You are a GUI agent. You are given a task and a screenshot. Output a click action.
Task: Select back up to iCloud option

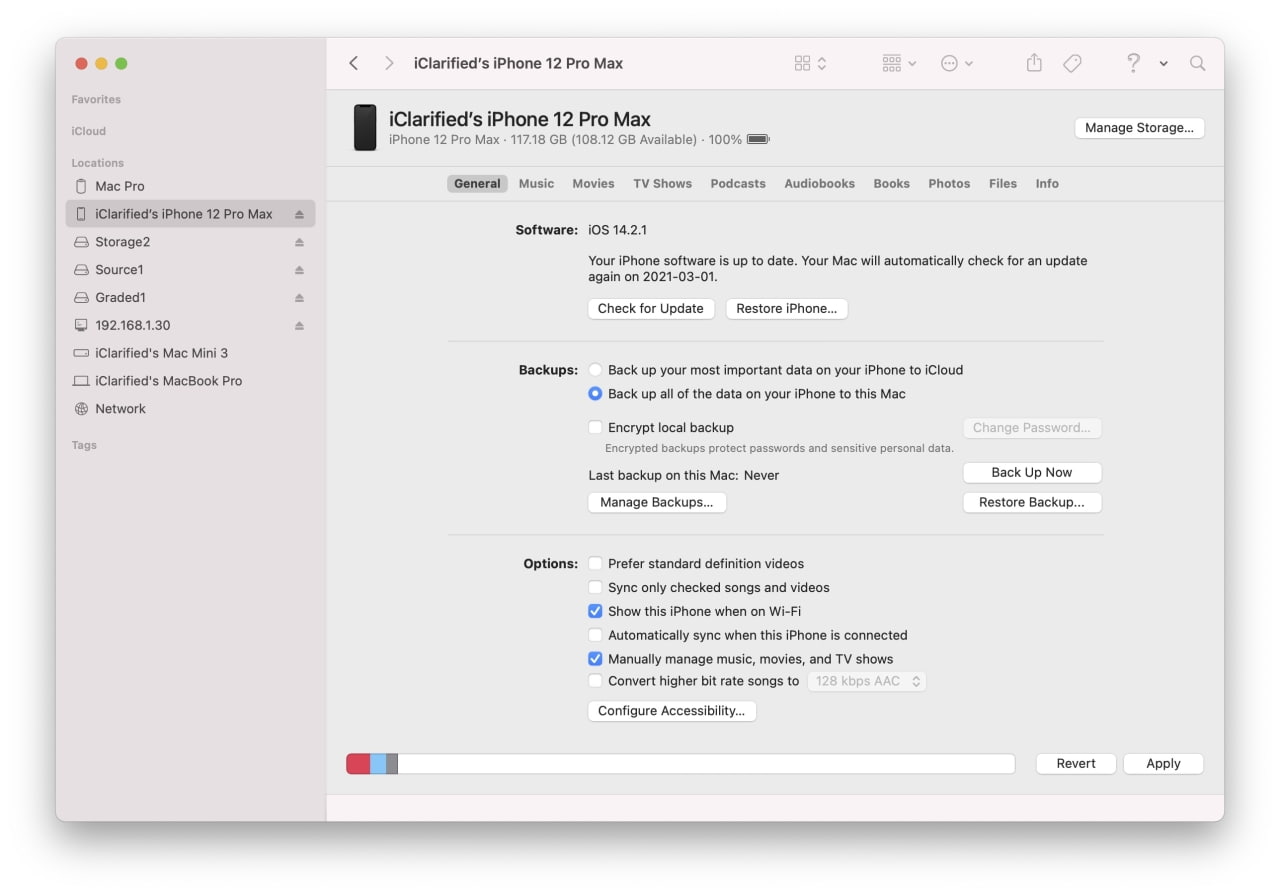pyautogui.click(x=595, y=370)
